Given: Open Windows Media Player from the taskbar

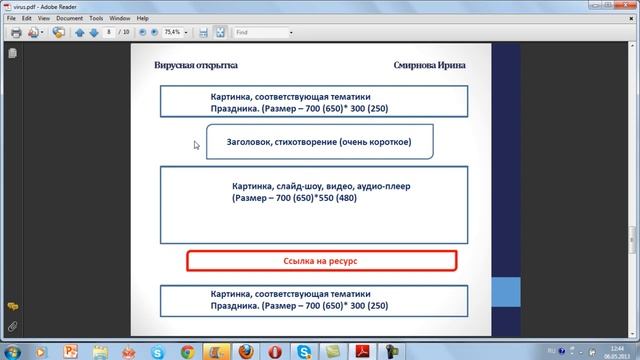Looking at the screenshot, I should 40,352.
